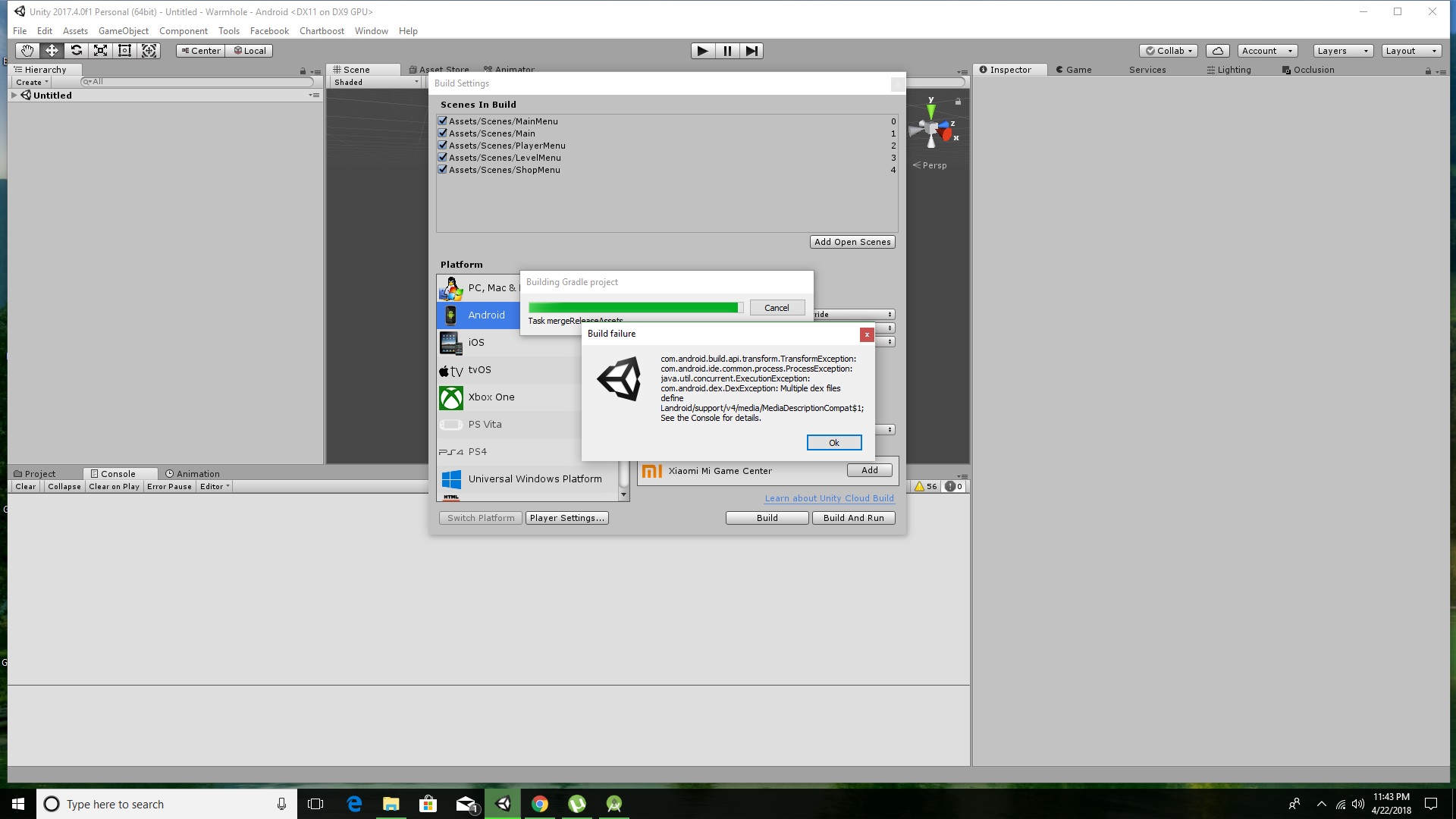Open Learn about Unity Cloud Build link
The width and height of the screenshot is (1456, 819).
coord(829,498)
